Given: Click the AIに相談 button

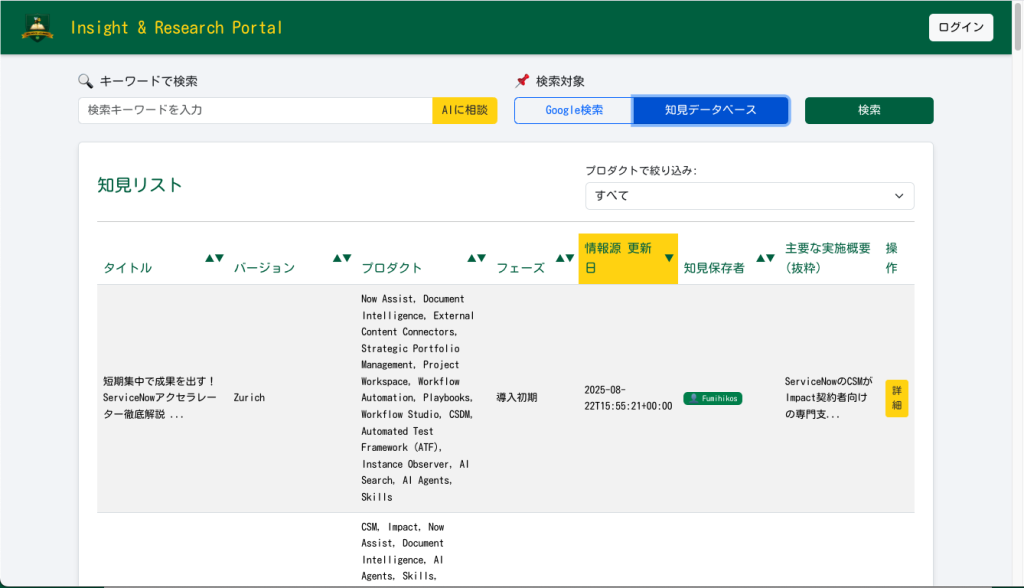Looking at the screenshot, I should [464, 110].
